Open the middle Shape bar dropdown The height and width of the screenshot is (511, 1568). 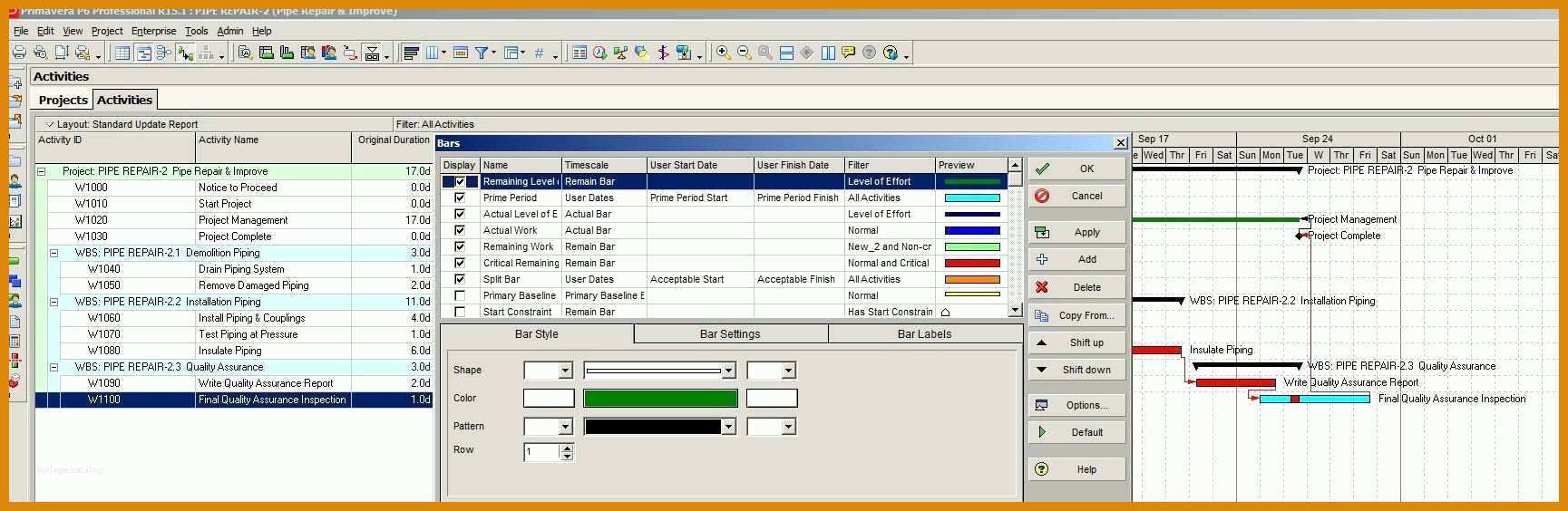pyautogui.click(x=727, y=371)
